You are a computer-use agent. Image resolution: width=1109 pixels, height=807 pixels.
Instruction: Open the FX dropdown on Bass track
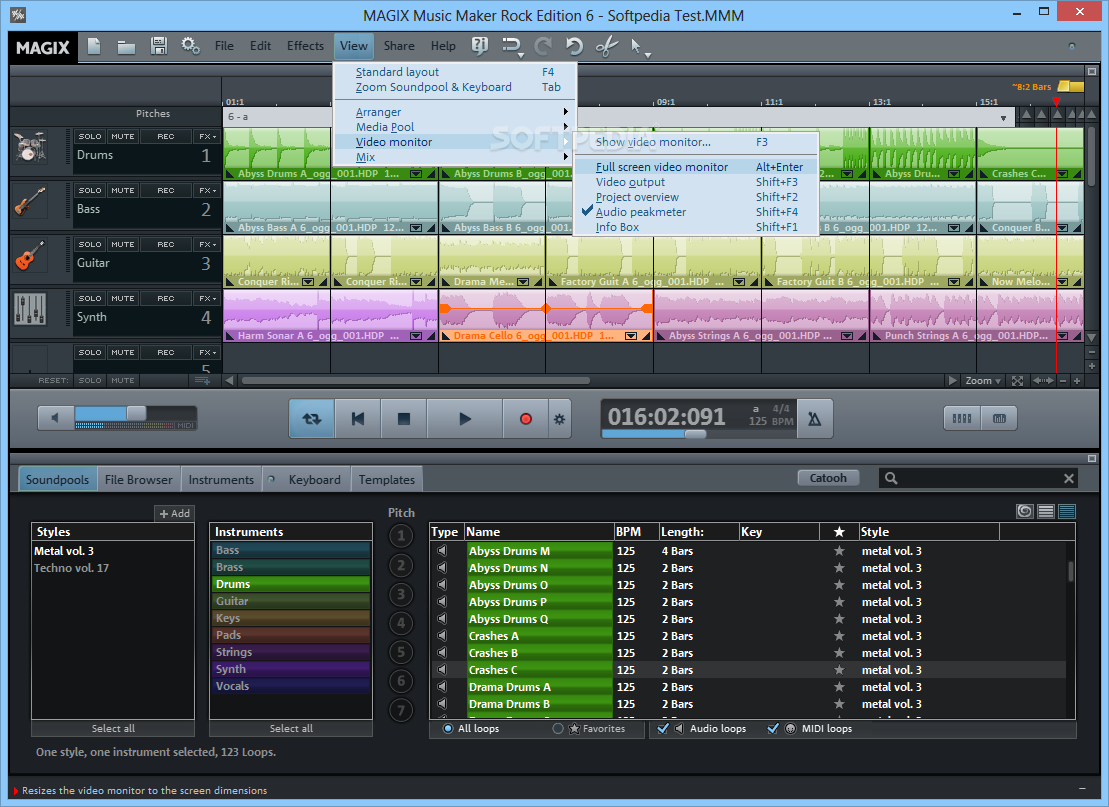pyautogui.click(x=207, y=190)
